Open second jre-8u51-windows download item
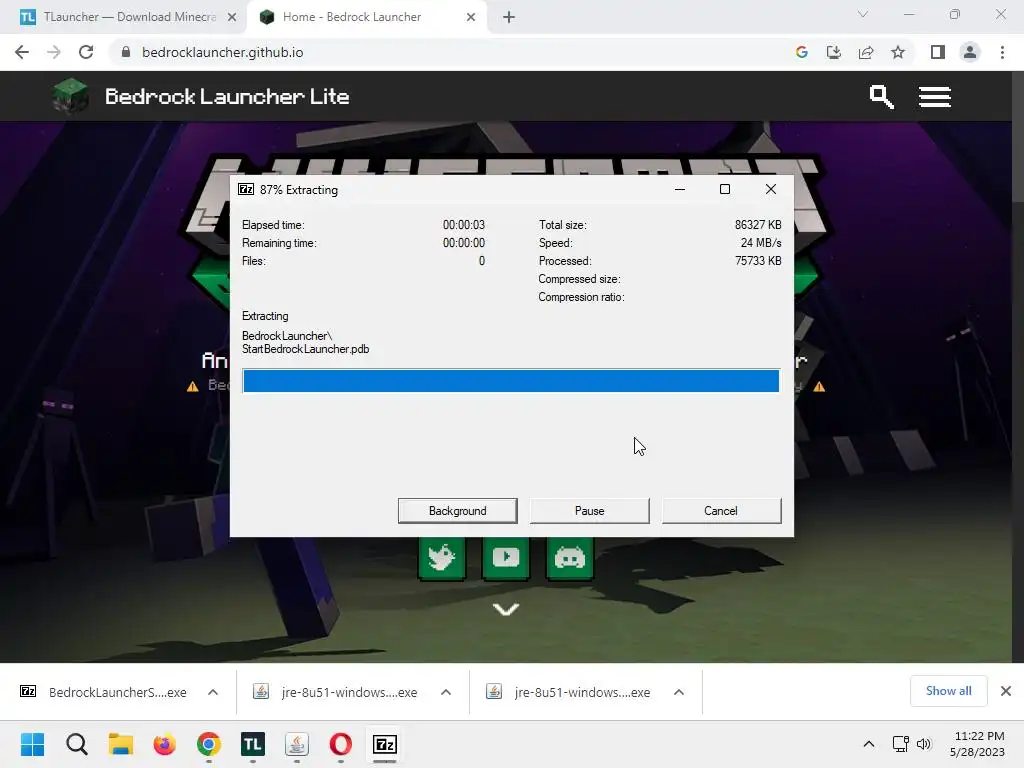This screenshot has width=1024, height=768. click(569, 692)
